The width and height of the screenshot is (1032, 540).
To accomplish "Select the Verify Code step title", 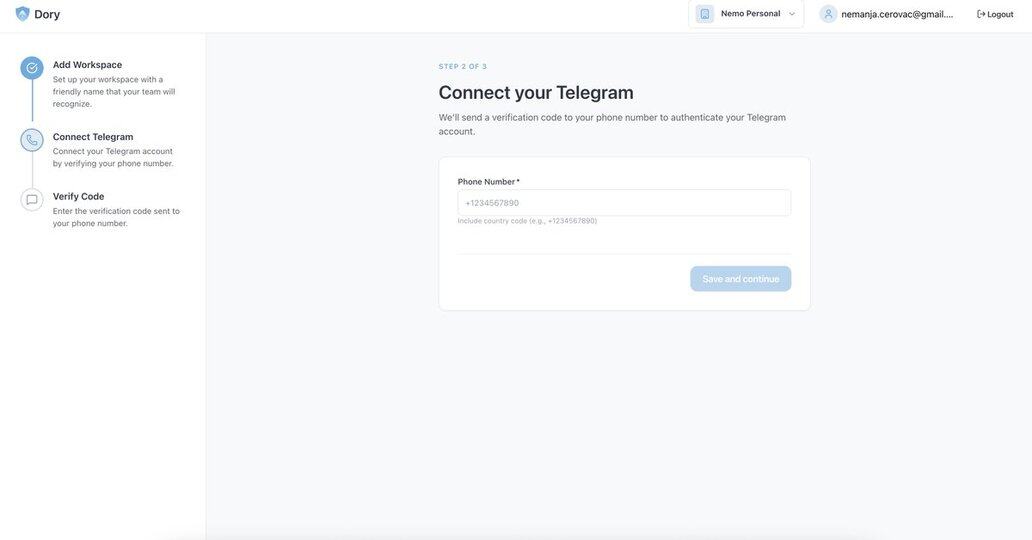I will 78,197.
